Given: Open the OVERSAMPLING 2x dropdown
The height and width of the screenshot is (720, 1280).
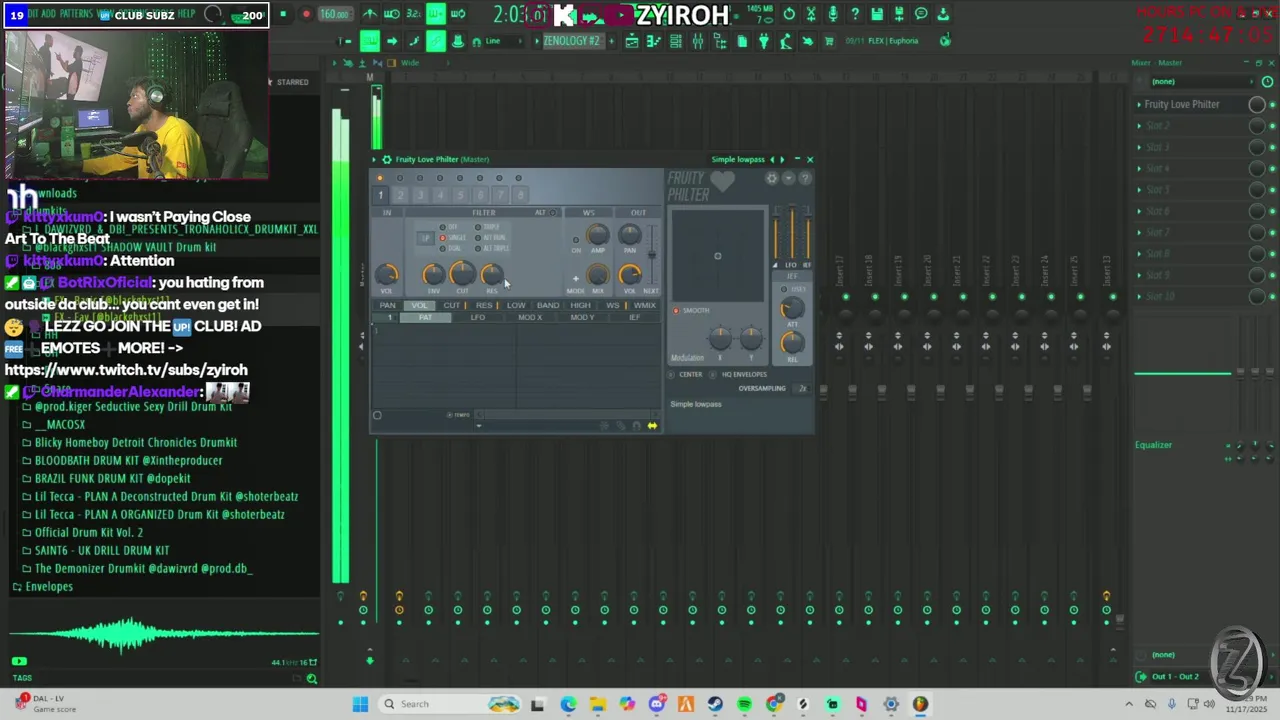Looking at the screenshot, I should (x=802, y=388).
